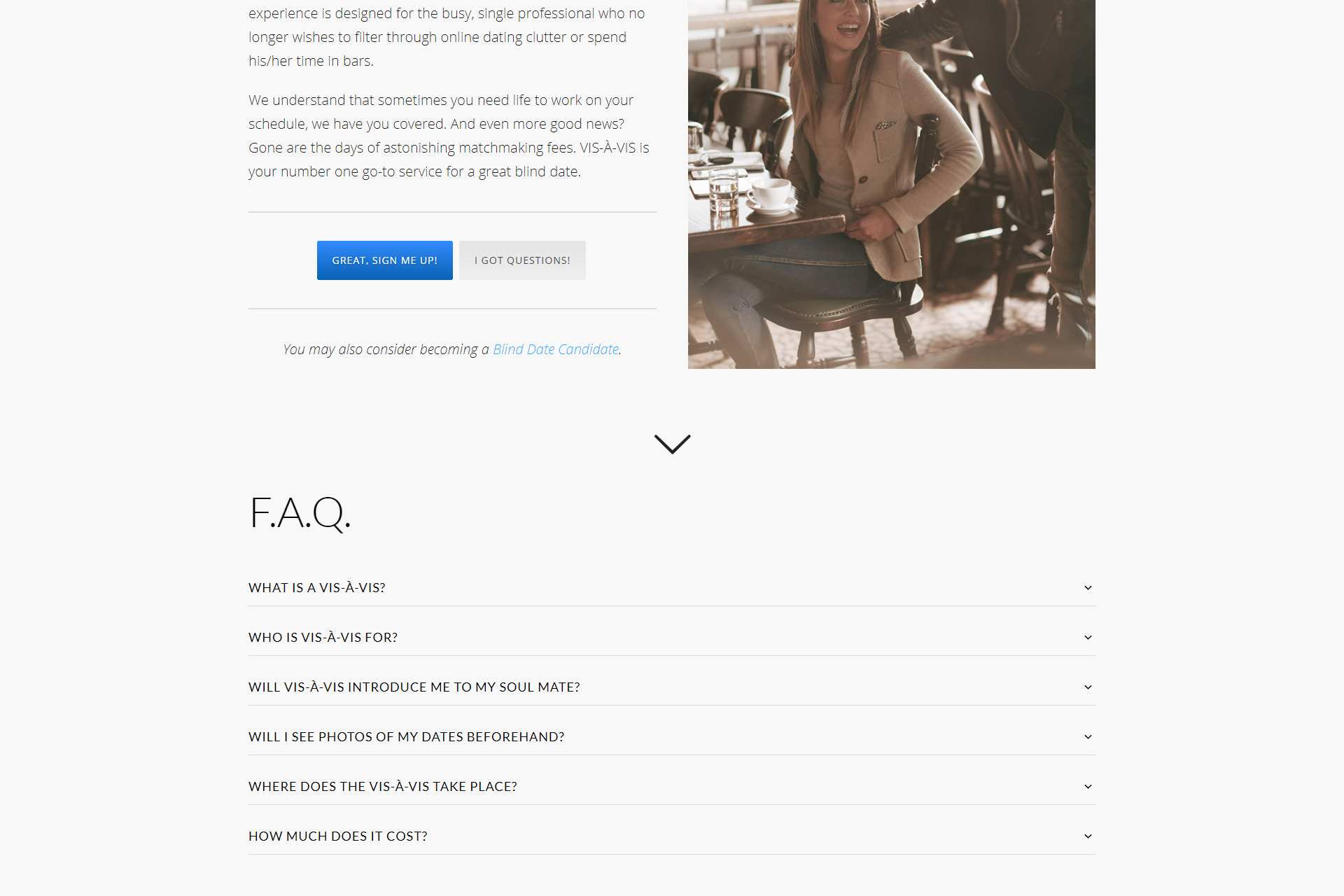This screenshot has height=896, width=1344.
Task: Expand 'Will I see photos of my dates beforehand?'
Action: coord(672,737)
